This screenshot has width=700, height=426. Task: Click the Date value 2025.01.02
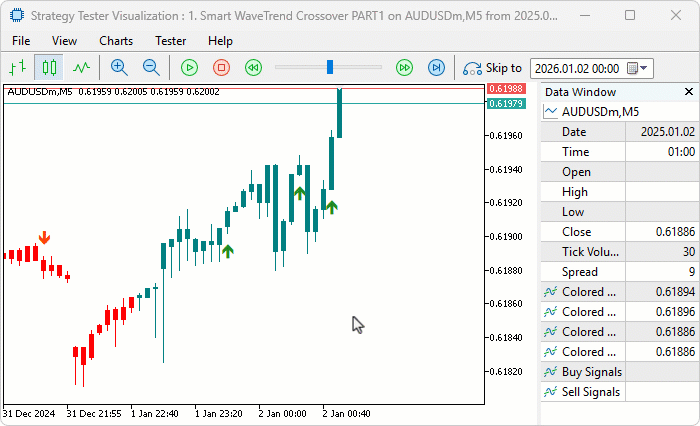point(668,132)
